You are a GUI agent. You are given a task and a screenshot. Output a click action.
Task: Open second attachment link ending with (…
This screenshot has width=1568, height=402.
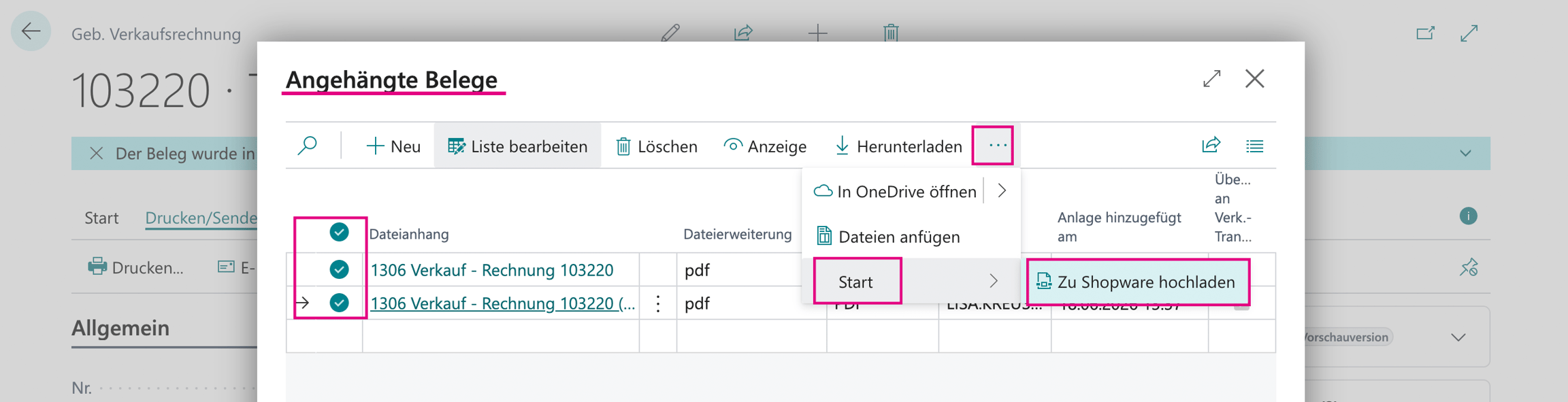click(x=503, y=303)
